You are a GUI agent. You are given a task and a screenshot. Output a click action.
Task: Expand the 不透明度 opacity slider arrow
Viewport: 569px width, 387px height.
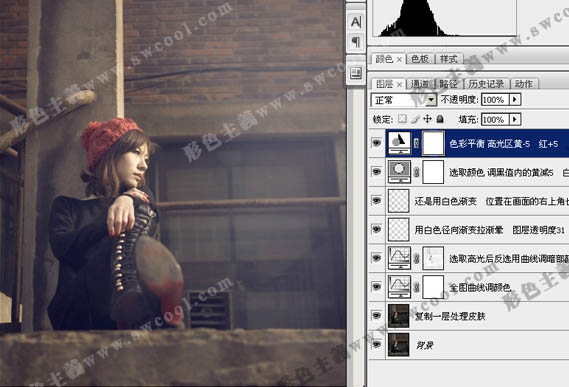point(515,99)
